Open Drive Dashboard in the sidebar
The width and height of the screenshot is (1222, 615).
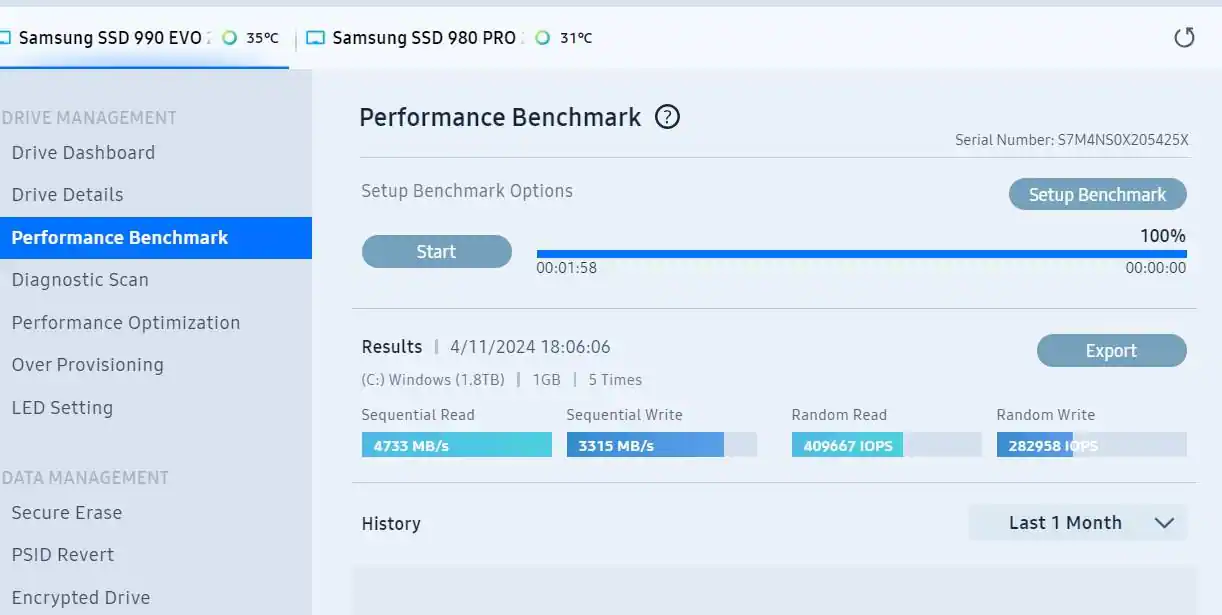click(x=83, y=153)
